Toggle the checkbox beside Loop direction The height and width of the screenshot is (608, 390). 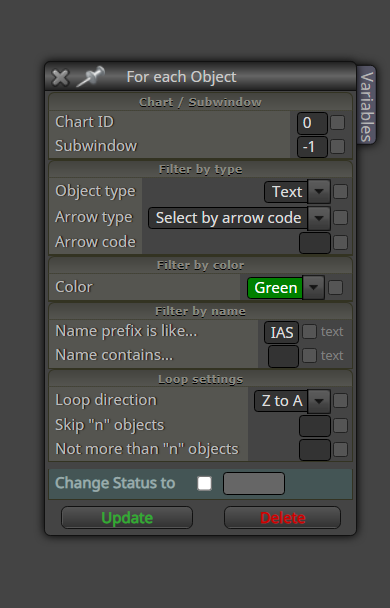[340, 401]
